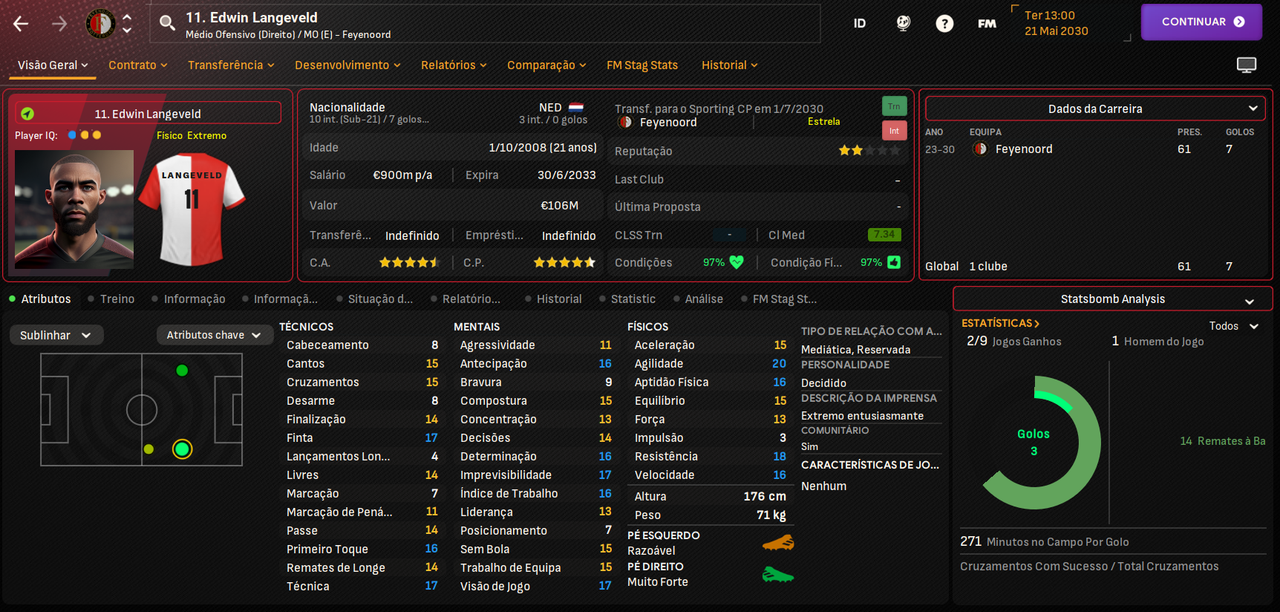The width and height of the screenshot is (1280, 612).
Task: Open the FM Stag Stats tab
Action: 642,65
